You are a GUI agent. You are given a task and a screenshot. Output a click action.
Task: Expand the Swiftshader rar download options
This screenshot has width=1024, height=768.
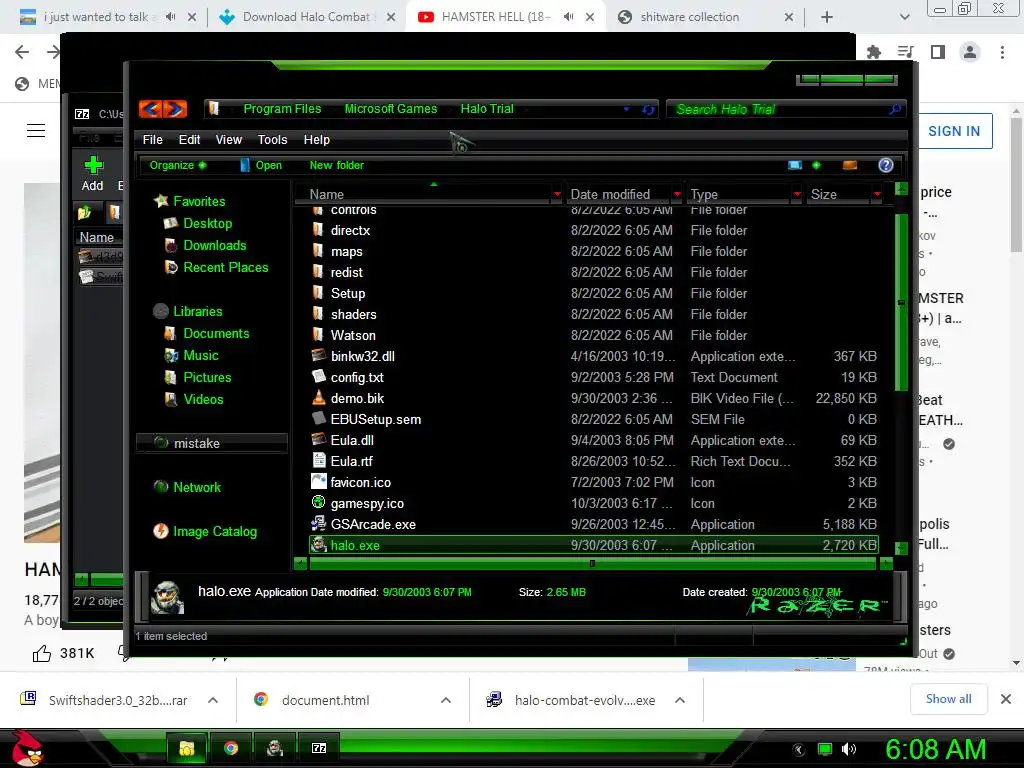(213, 700)
